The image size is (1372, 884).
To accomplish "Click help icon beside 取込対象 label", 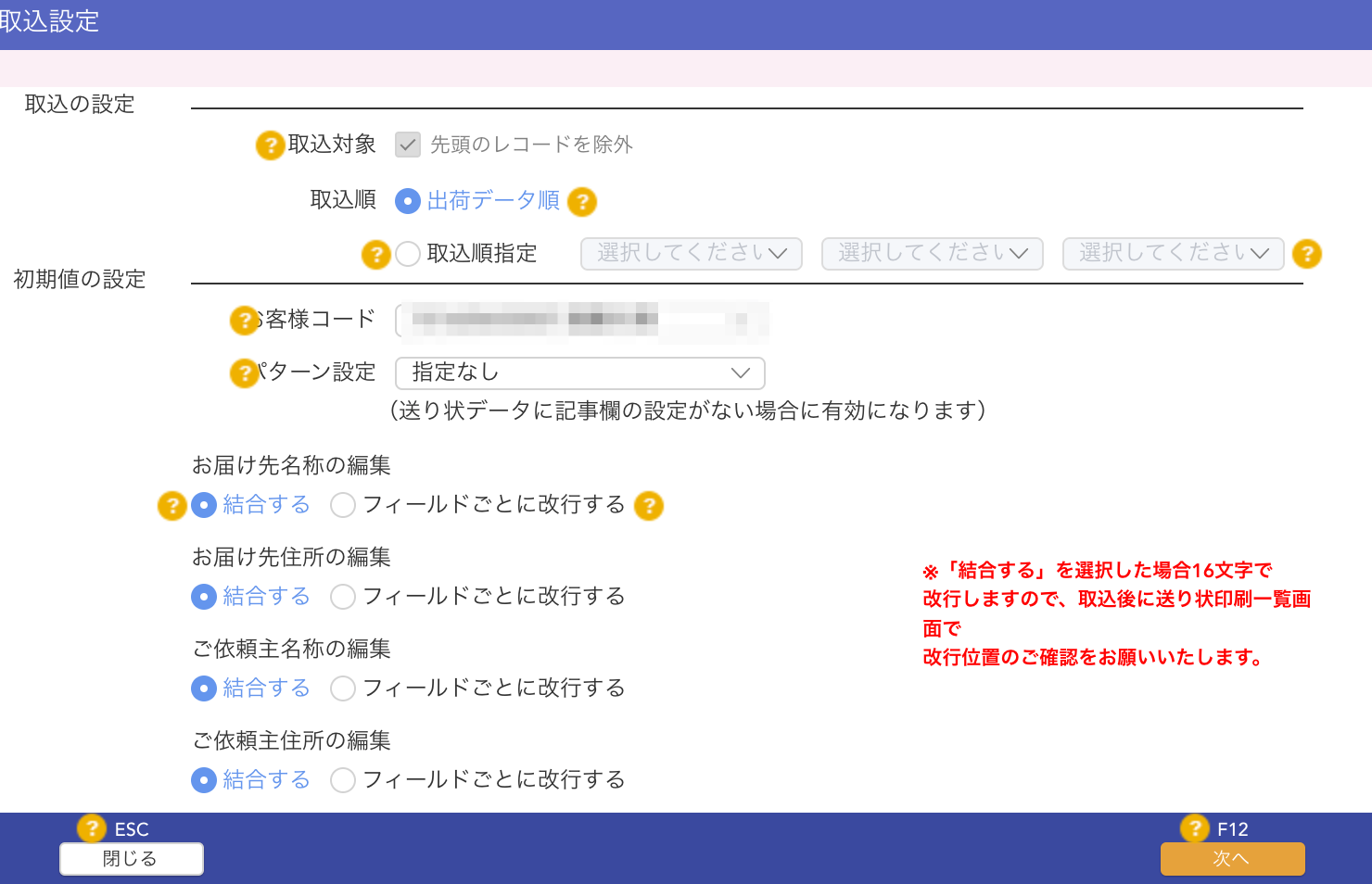I will click(x=270, y=145).
